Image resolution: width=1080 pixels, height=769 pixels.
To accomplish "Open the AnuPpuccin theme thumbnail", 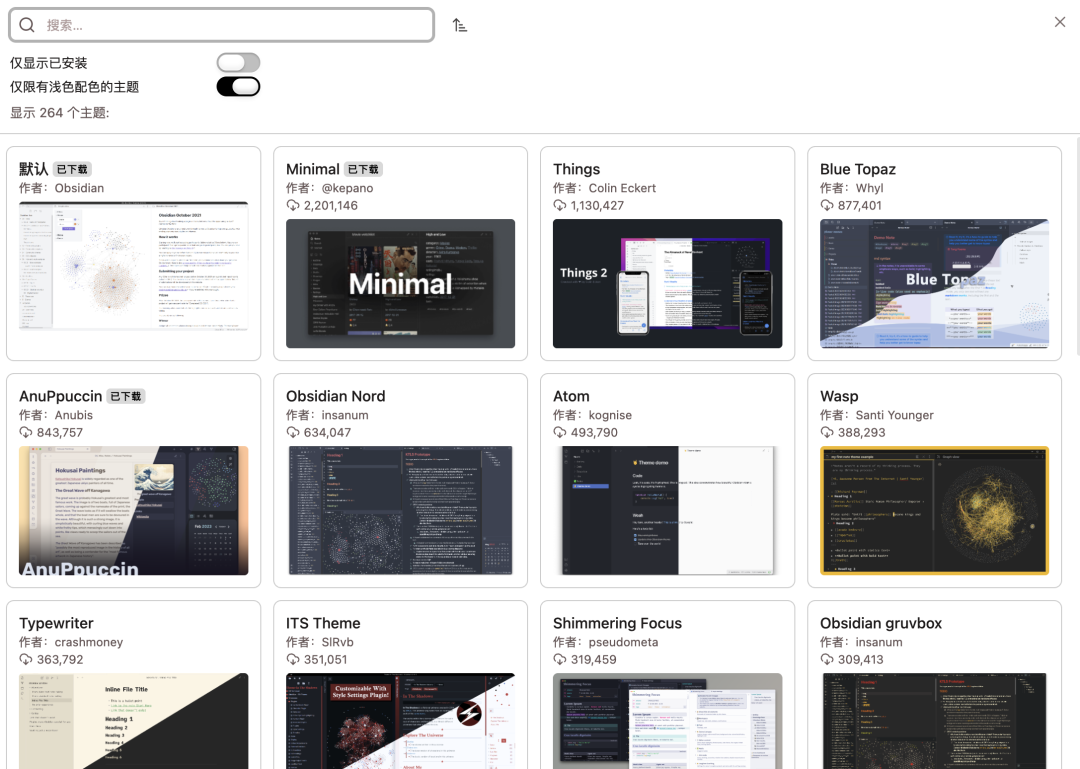I will coord(134,511).
